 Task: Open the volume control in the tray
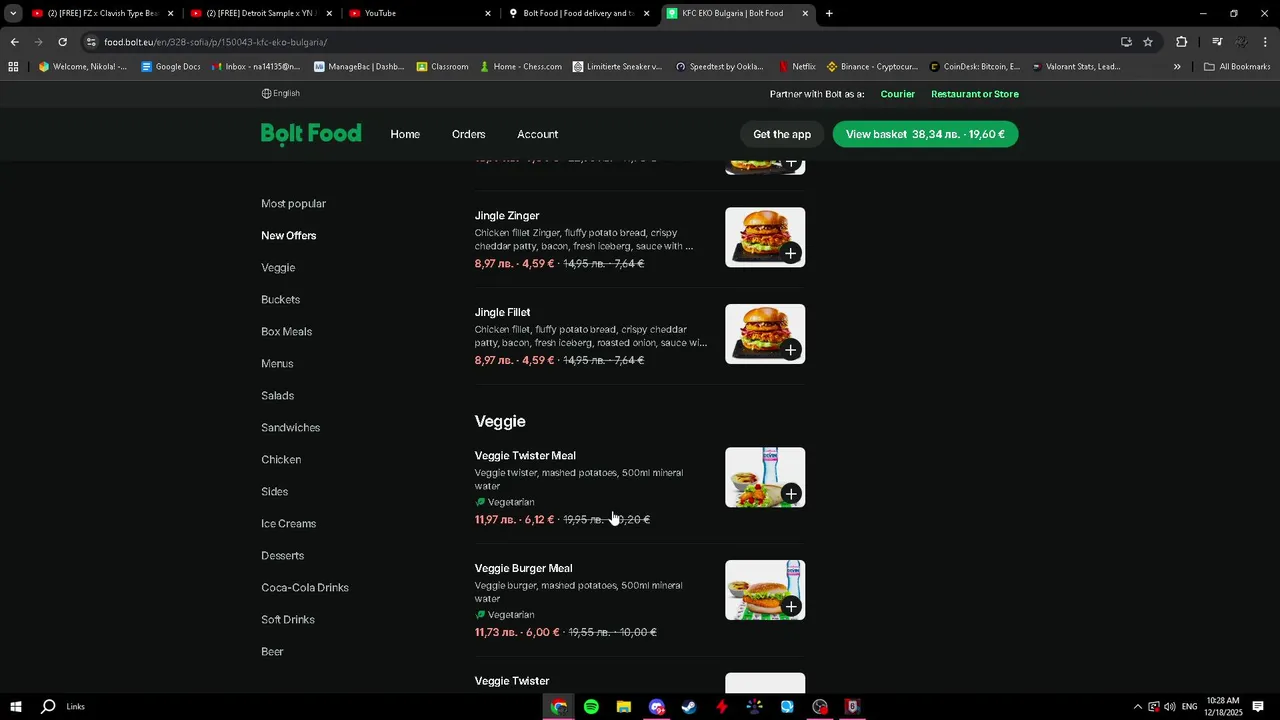[1169, 707]
